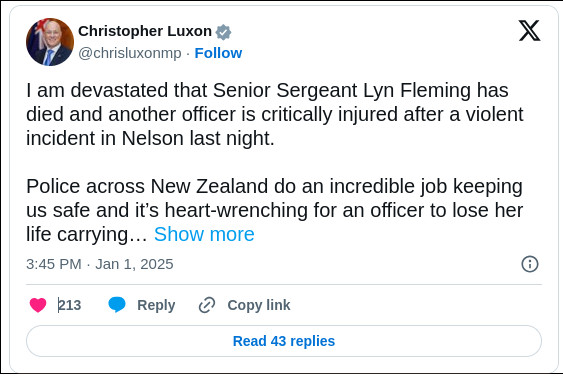Select the Reply text label

pos(156,305)
